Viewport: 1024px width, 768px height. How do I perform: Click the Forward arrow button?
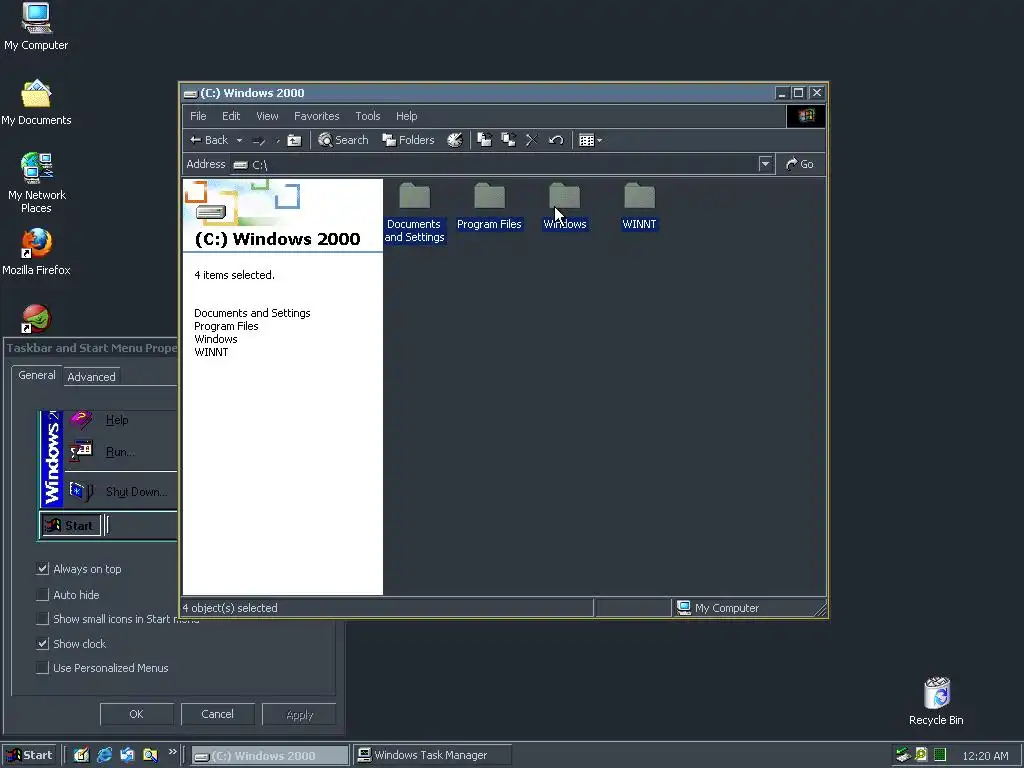pos(259,140)
